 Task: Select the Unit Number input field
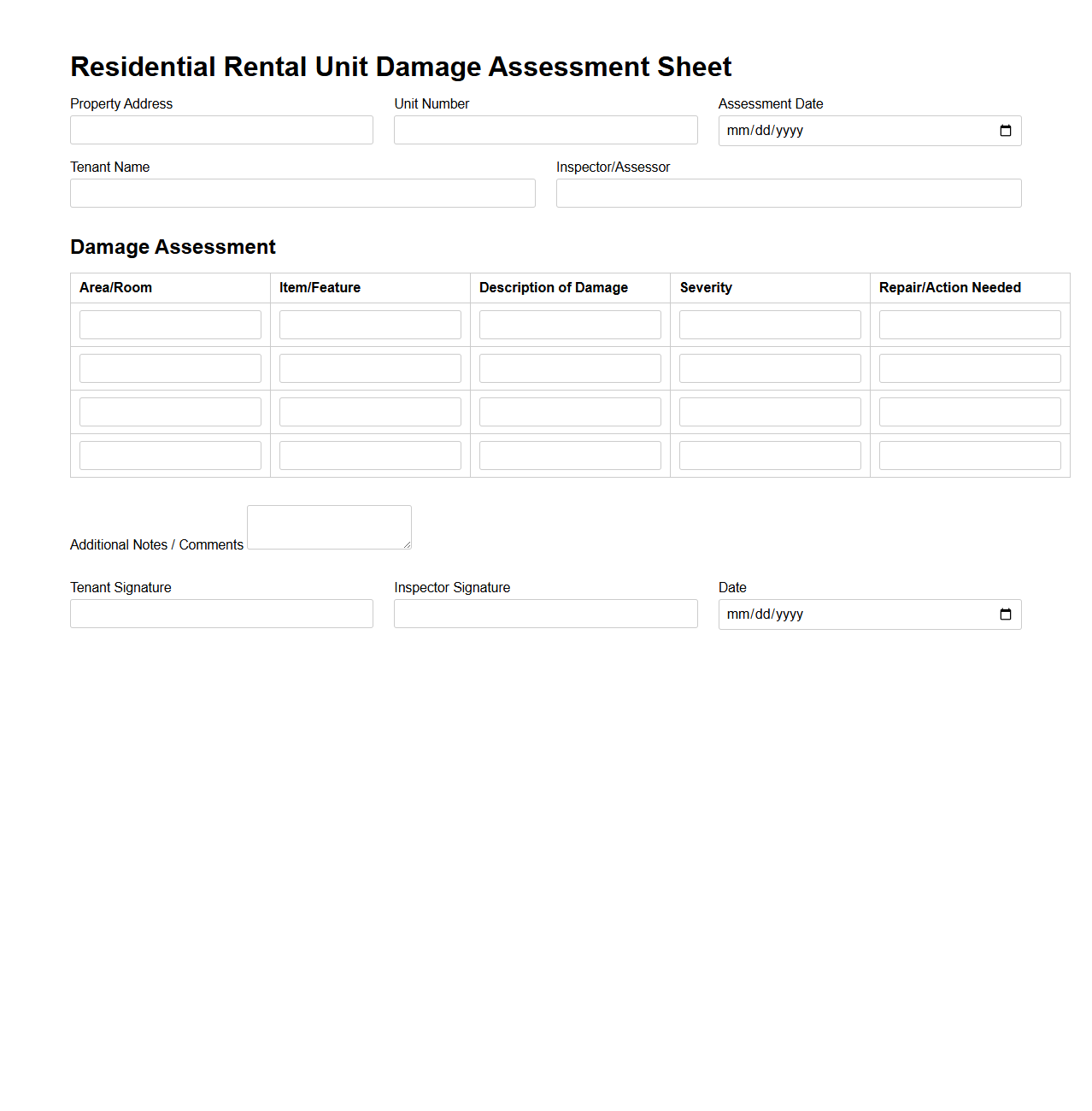pyautogui.click(x=545, y=130)
